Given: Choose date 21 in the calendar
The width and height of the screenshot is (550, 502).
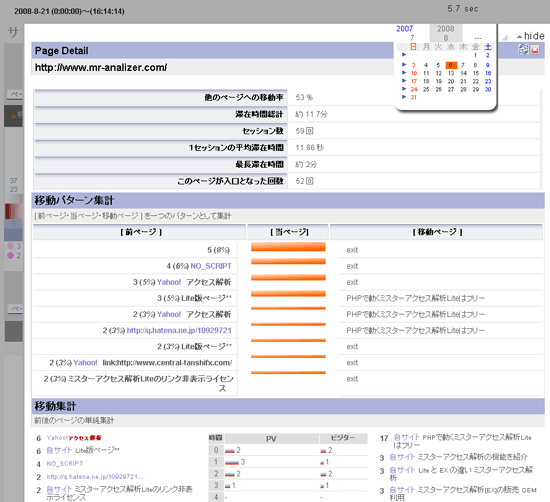Looking at the screenshot, I should pyautogui.click(x=463, y=81).
